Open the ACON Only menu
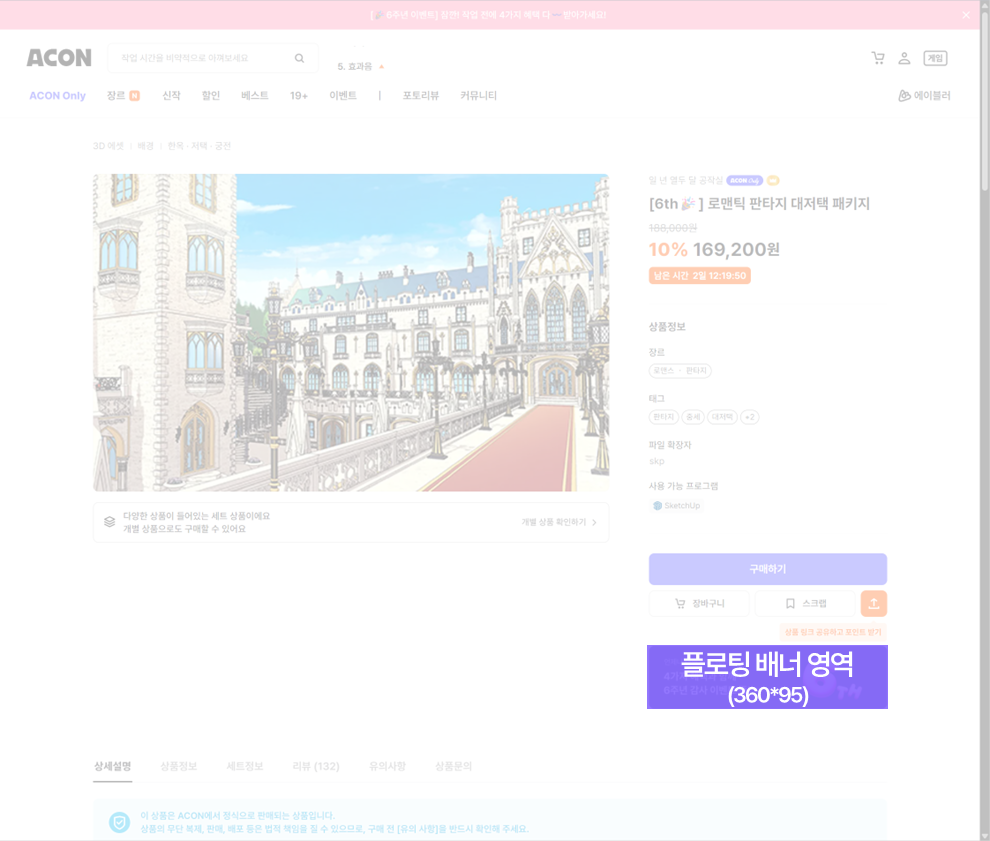This screenshot has width=990, height=841. (57, 95)
